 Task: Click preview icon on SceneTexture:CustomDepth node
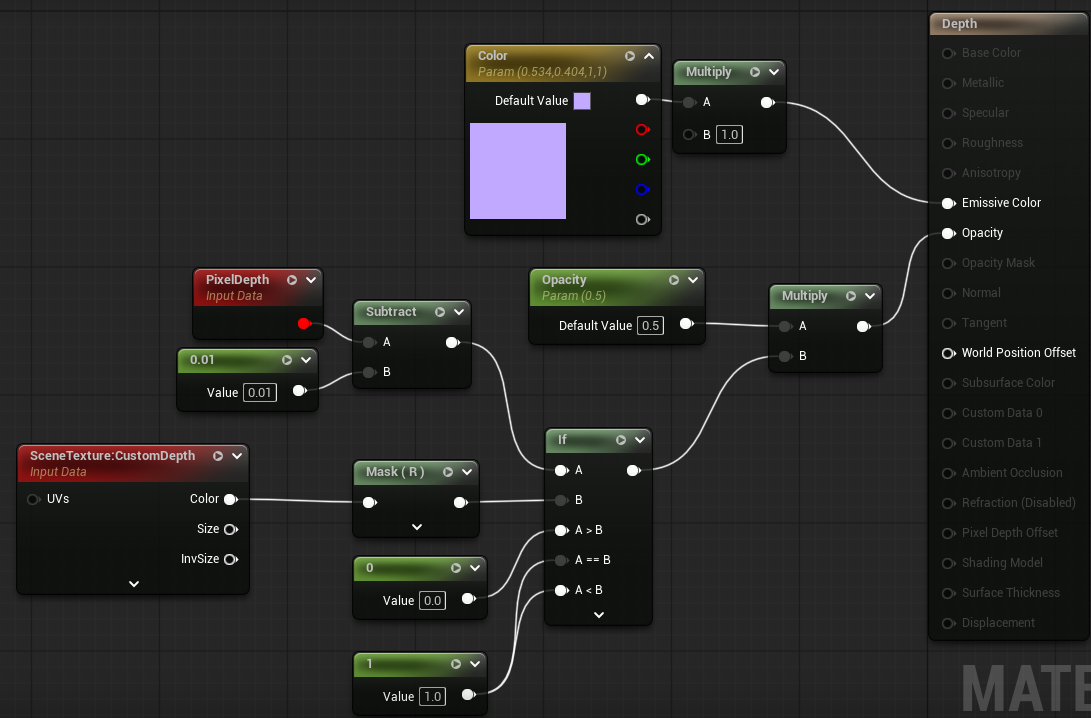[218, 456]
